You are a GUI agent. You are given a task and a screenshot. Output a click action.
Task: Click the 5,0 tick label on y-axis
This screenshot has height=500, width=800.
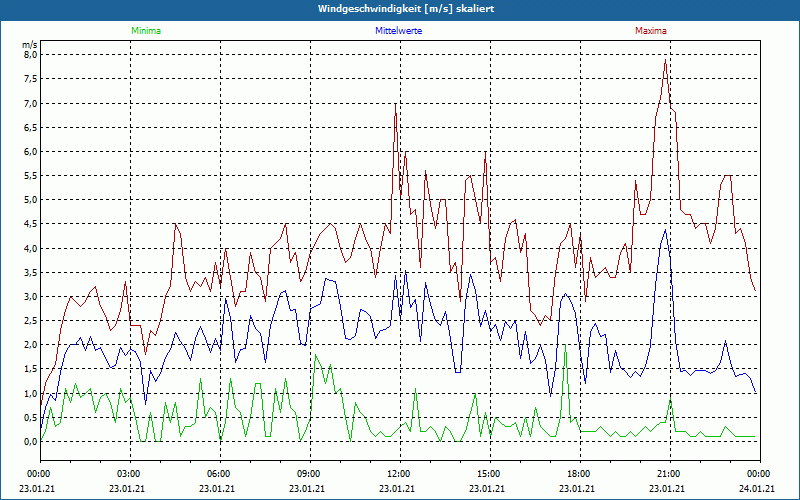(x=30, y=200)
